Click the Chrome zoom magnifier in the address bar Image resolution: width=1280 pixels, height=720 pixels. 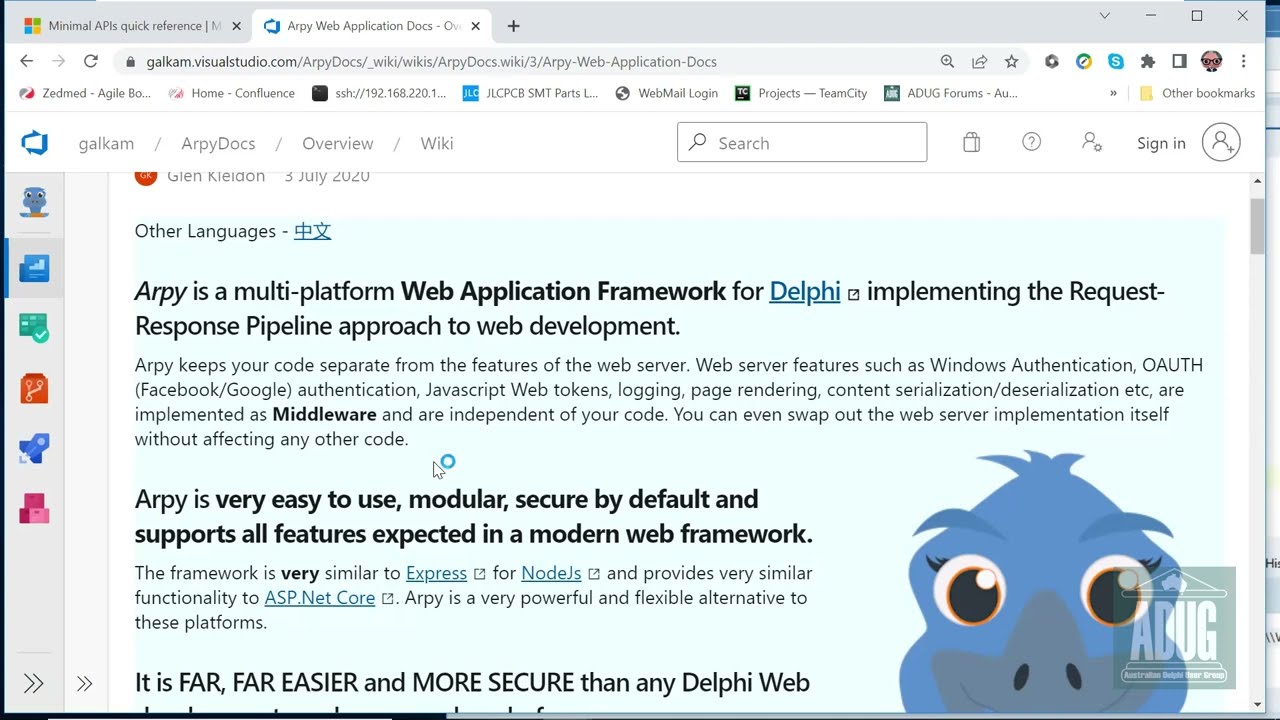(947, 61)
